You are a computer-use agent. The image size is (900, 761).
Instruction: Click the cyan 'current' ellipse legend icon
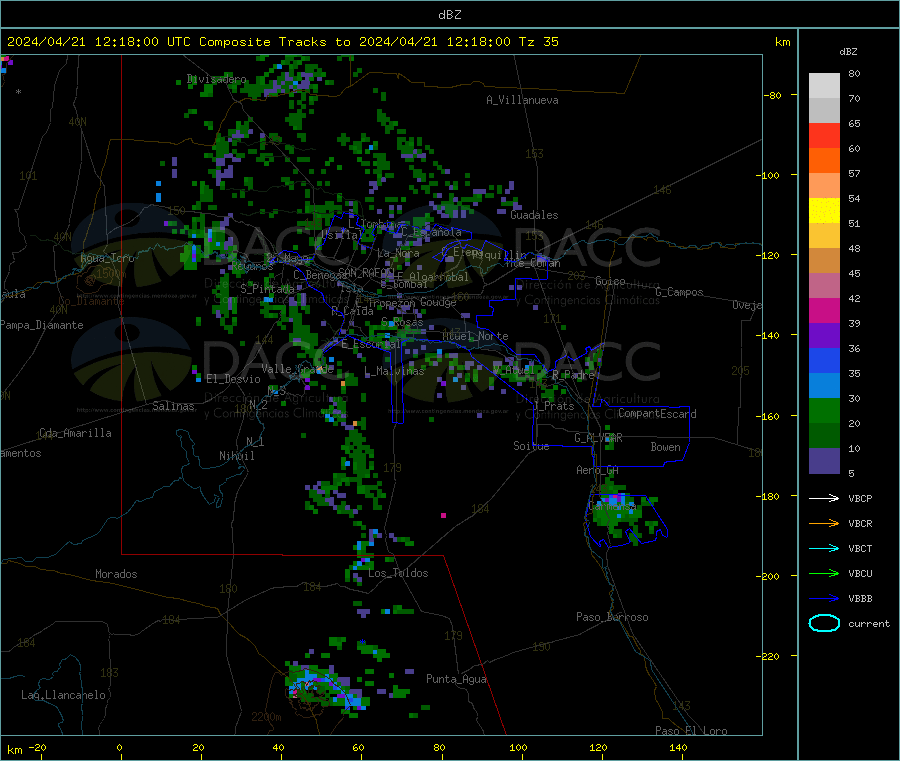pos(824,623)
